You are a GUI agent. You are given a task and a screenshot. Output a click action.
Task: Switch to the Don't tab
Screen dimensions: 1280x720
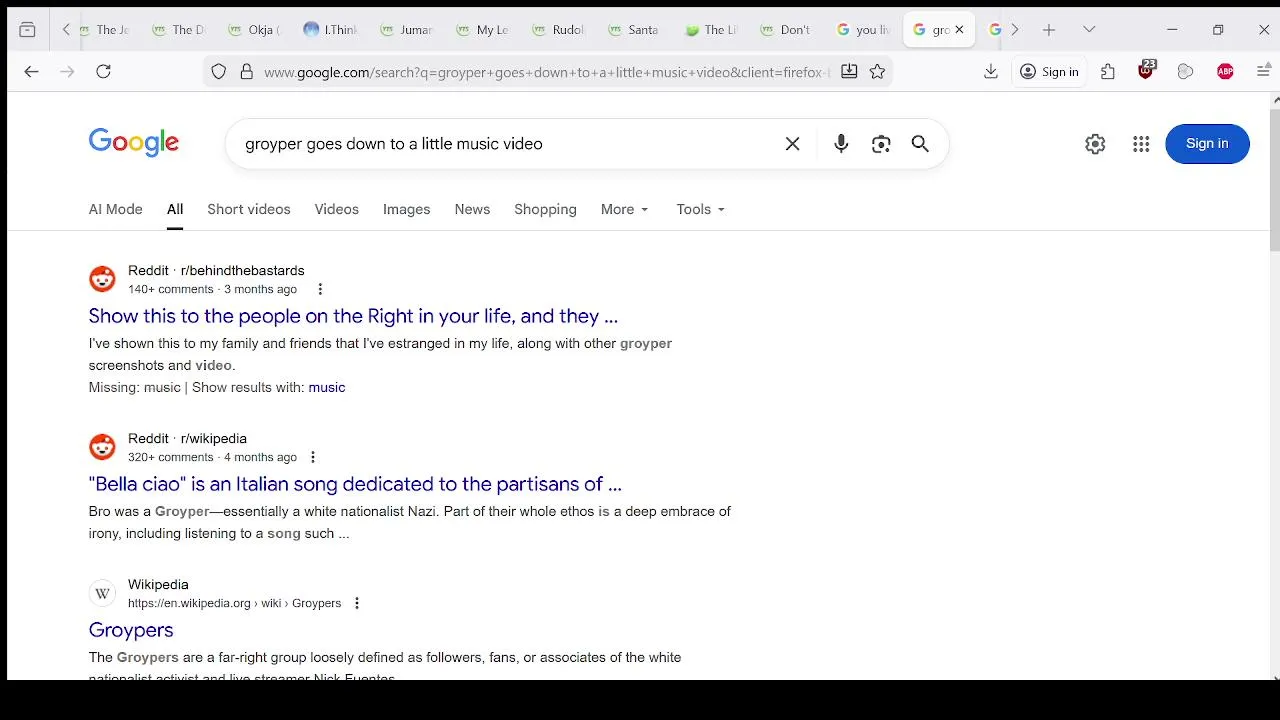pos(787,30)
